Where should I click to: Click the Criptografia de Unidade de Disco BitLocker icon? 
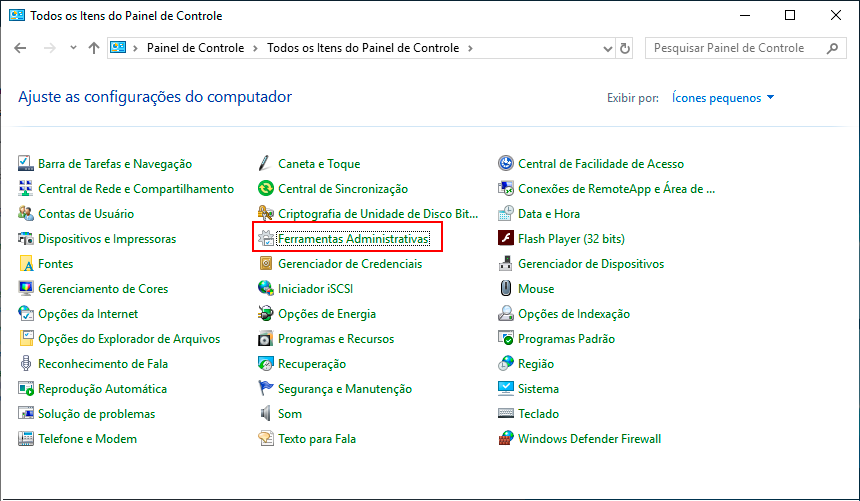tap(265, 213)
